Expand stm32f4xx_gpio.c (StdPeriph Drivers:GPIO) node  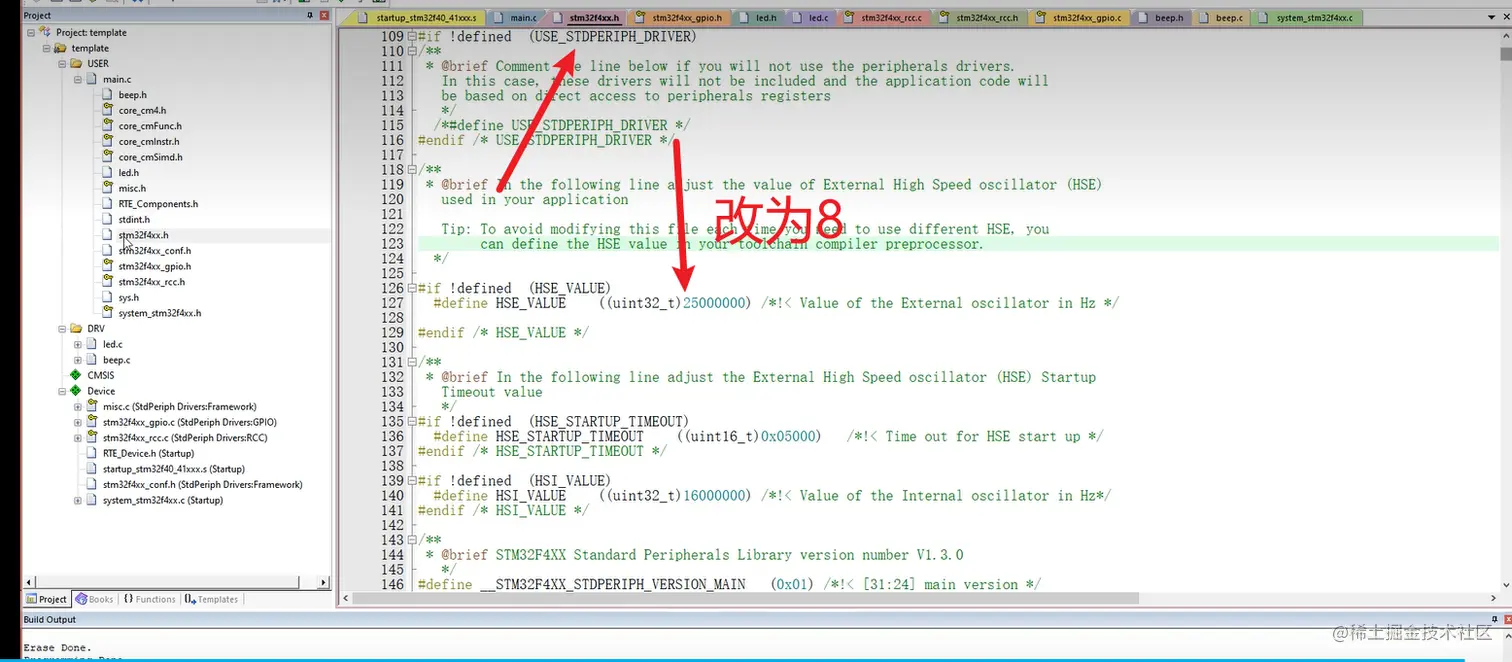[x=78, y=422]
